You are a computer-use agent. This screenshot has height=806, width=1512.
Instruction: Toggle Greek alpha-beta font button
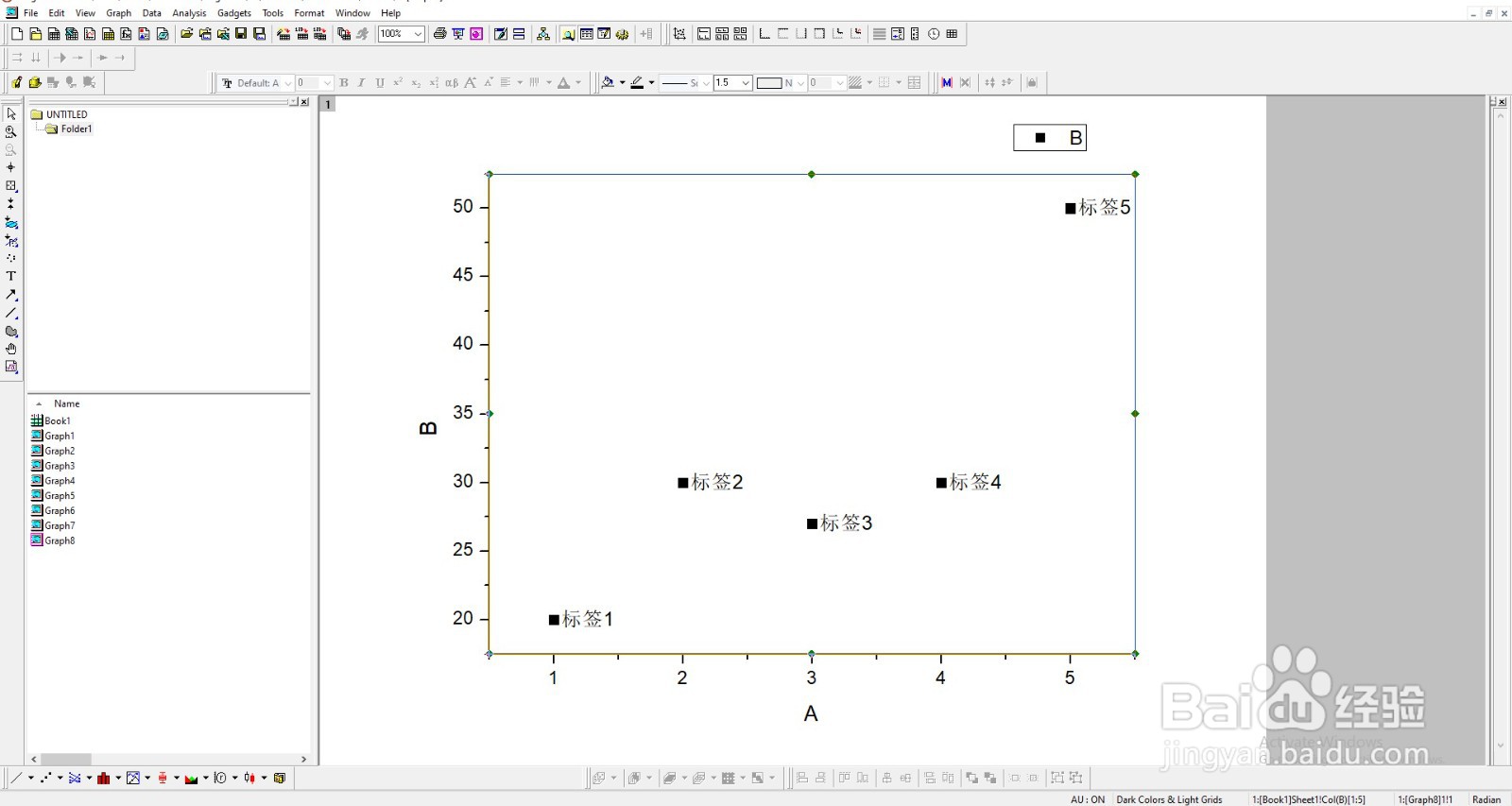[452, 83]
